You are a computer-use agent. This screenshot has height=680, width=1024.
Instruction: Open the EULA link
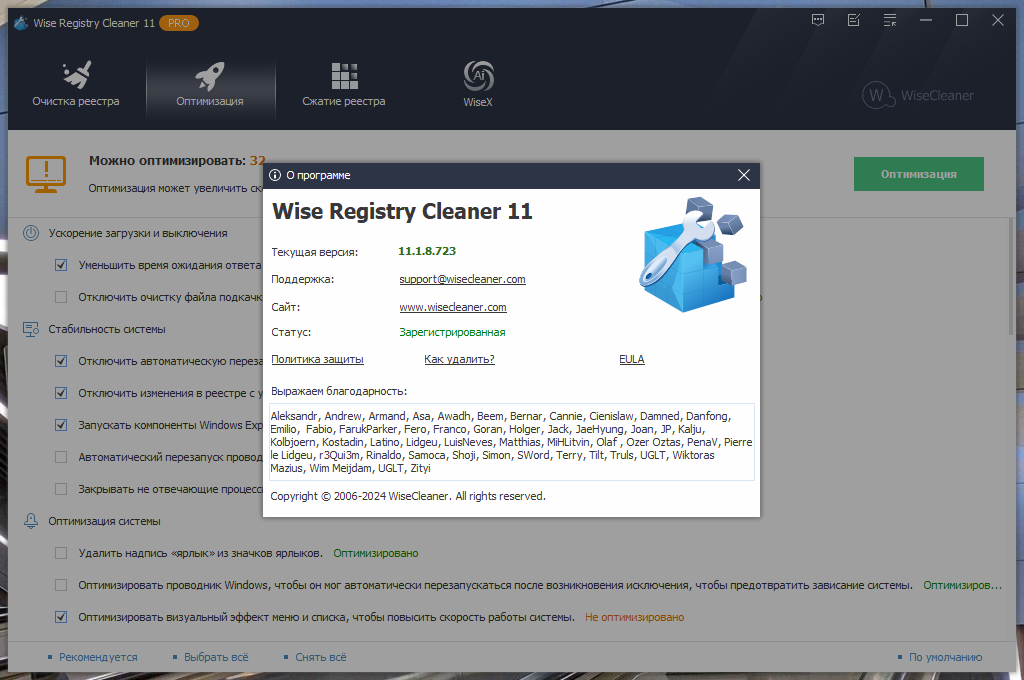[632, 359]
